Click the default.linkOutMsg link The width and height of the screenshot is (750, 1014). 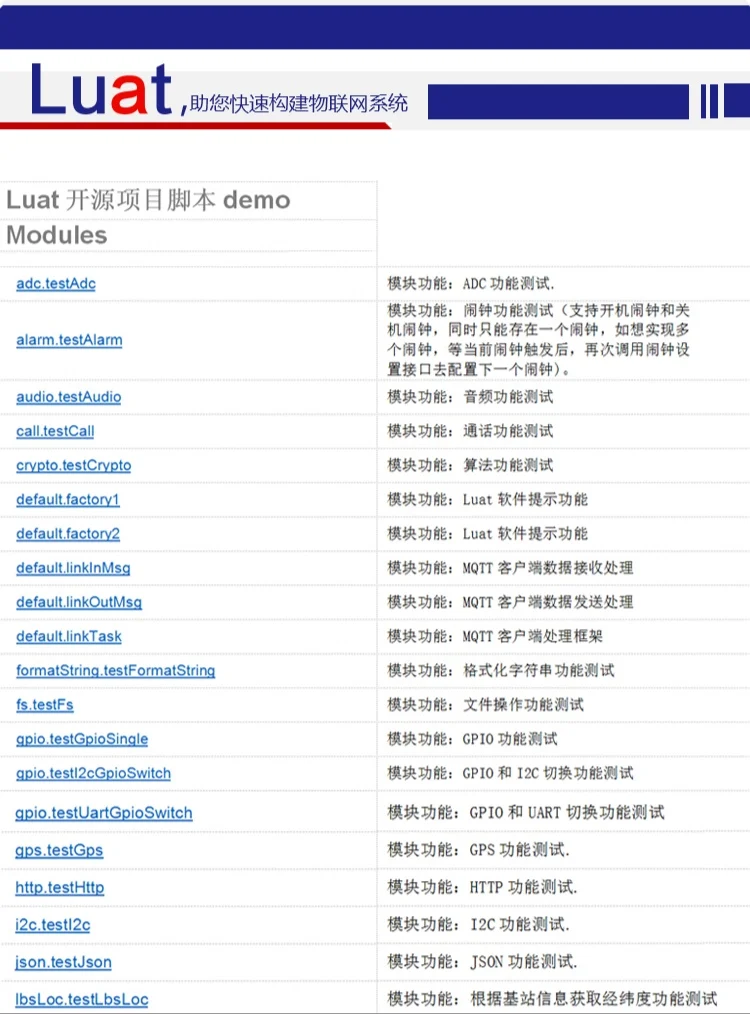[x=79, y=602]
